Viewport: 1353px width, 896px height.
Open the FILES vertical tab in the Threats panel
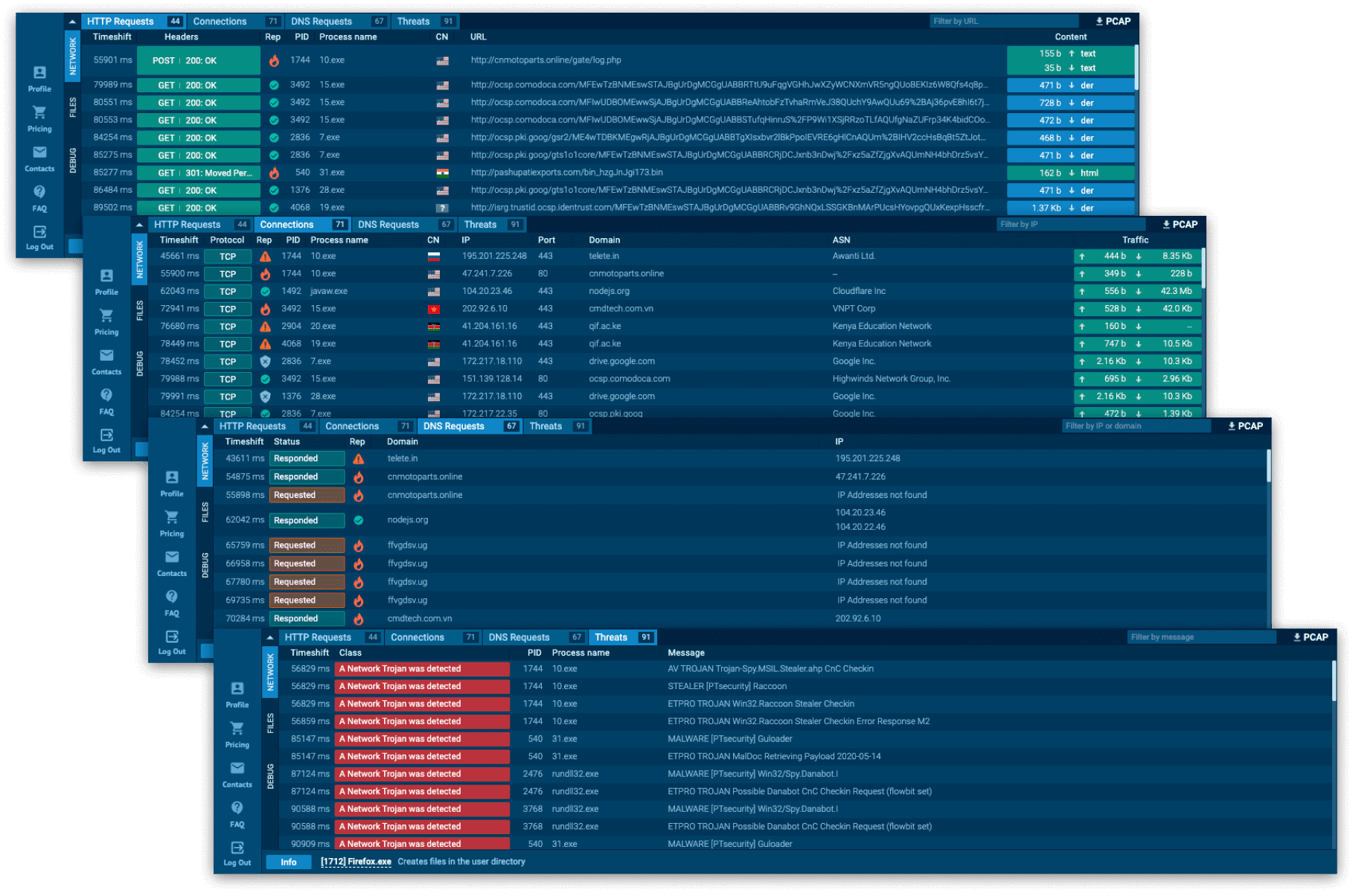click(270, 723)
